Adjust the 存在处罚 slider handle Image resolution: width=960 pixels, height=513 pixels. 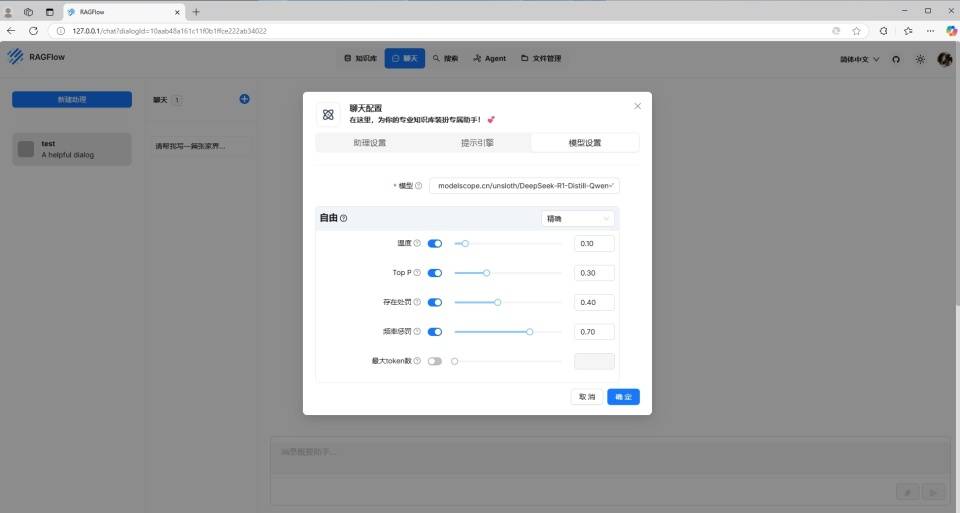click(498, 302)
